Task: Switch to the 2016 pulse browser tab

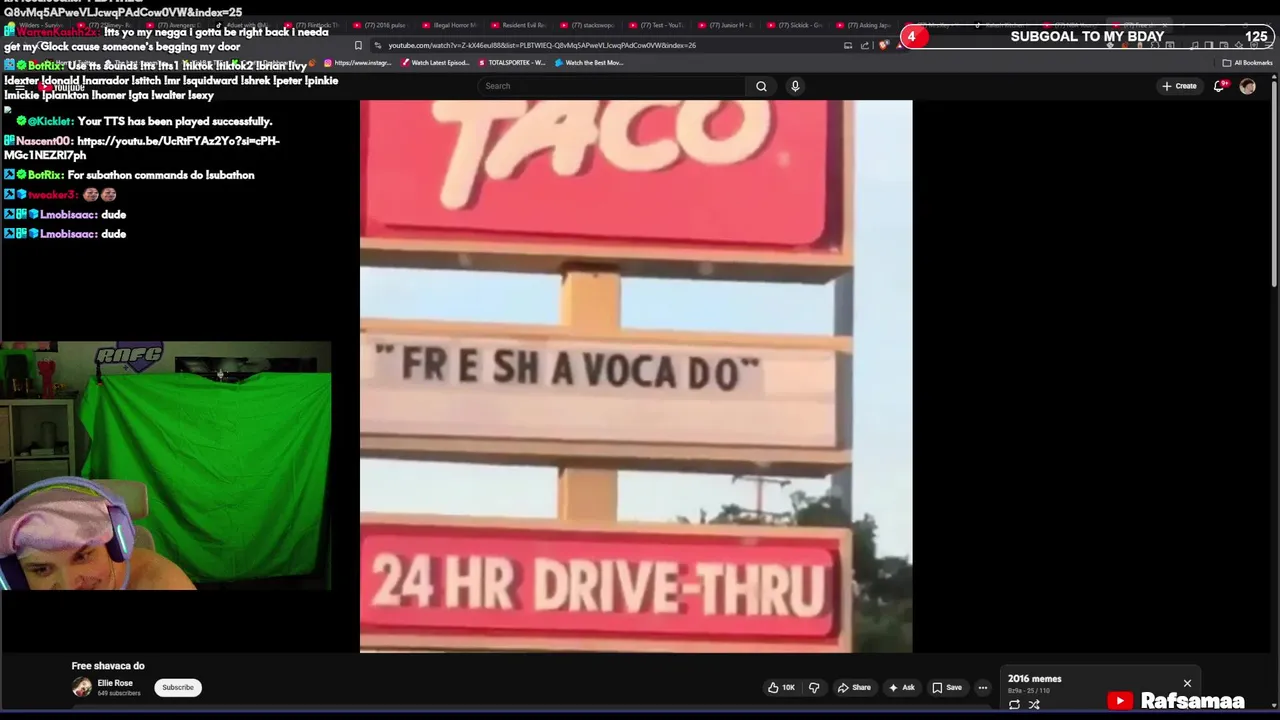Action: pos(381,25)
